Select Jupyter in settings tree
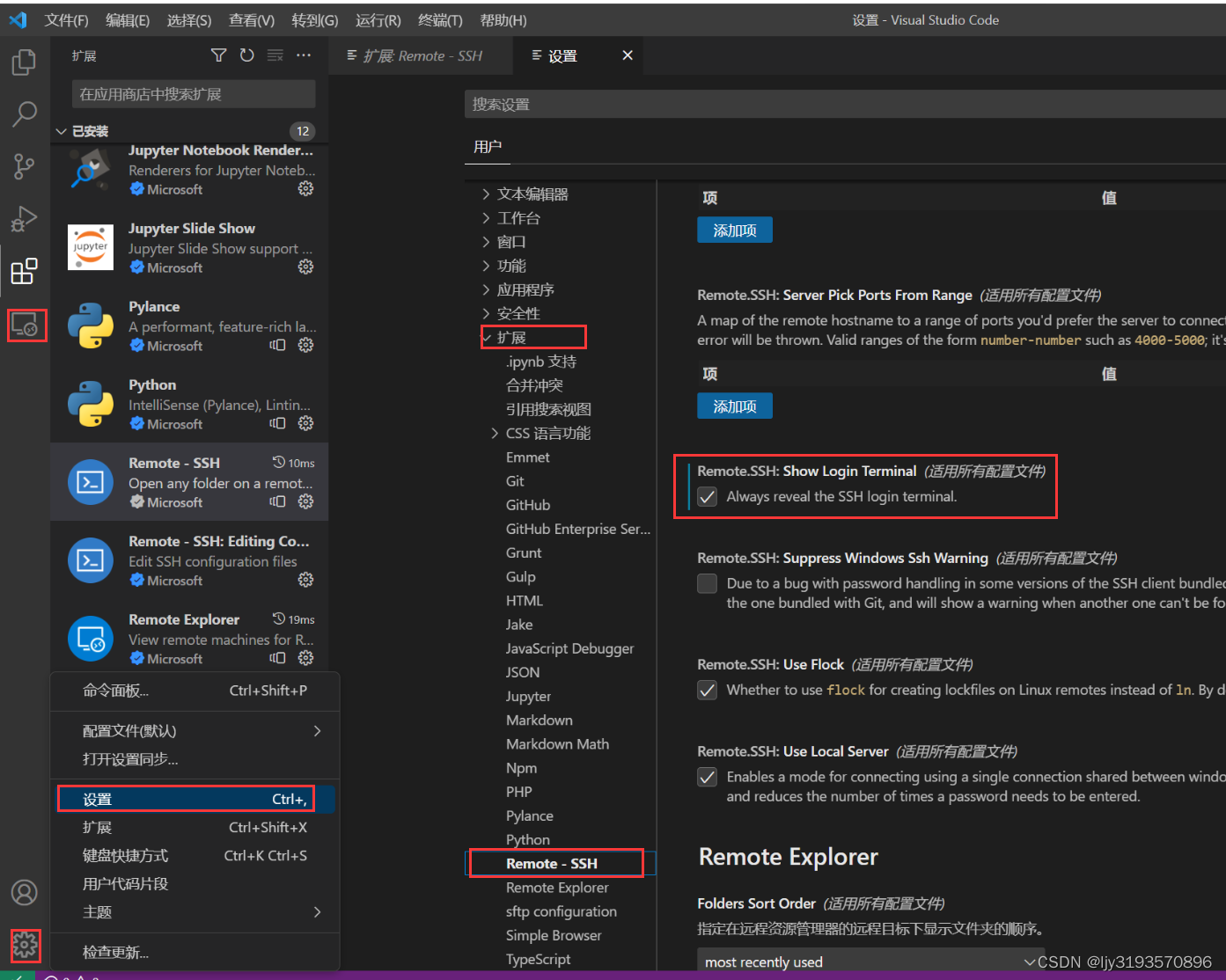Screen dimensions: 1226x980 click(x=528, y=696)
